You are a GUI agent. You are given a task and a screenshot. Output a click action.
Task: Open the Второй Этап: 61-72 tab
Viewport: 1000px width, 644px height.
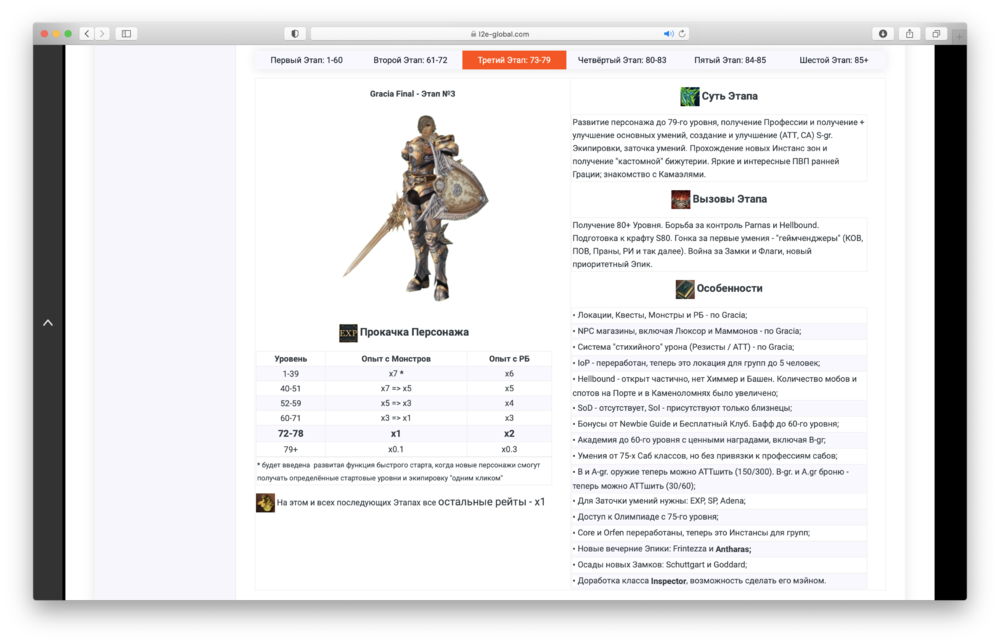click(x=411, y=59)
